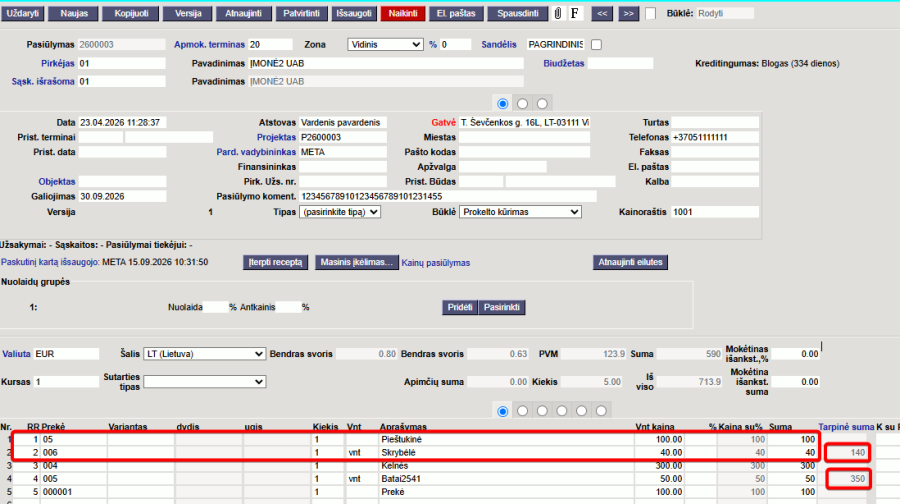The image size is (900, 504).
Task: Click Data field 23.04.2026
Action: [122, 123]
